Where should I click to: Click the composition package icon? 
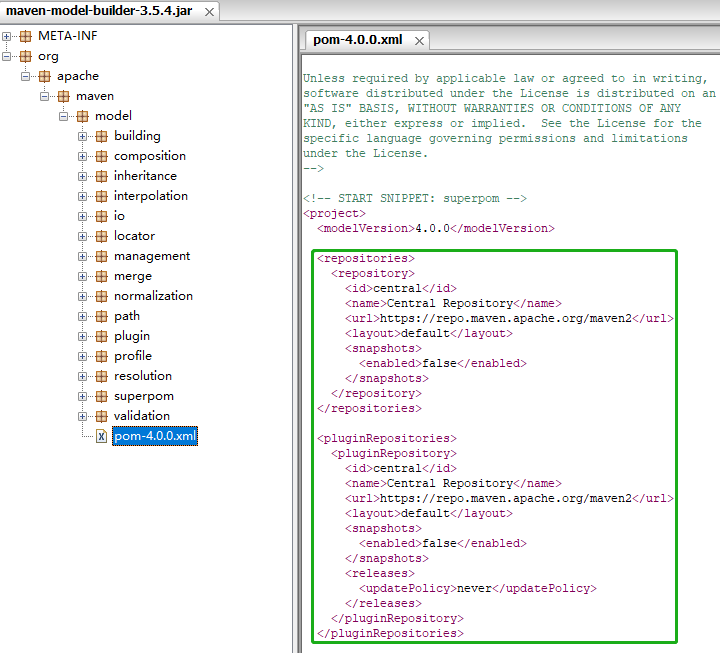101,157
